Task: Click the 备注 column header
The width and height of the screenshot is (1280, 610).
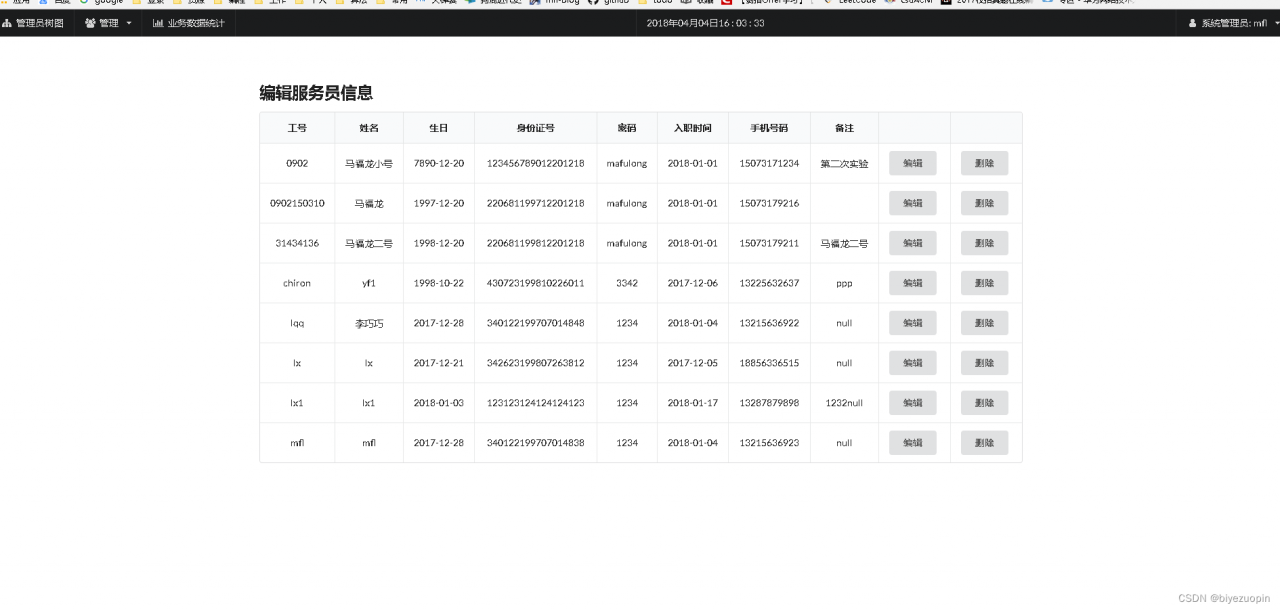Action: click(845, 128)
